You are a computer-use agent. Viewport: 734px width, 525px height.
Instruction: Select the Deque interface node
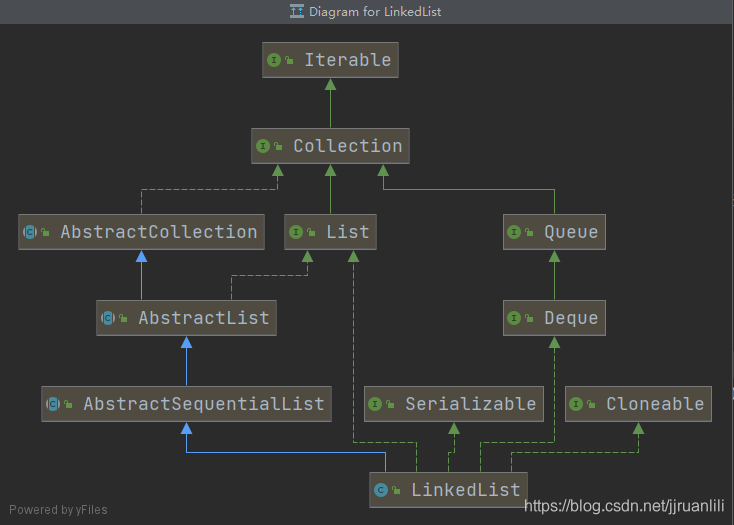[554, 318]
